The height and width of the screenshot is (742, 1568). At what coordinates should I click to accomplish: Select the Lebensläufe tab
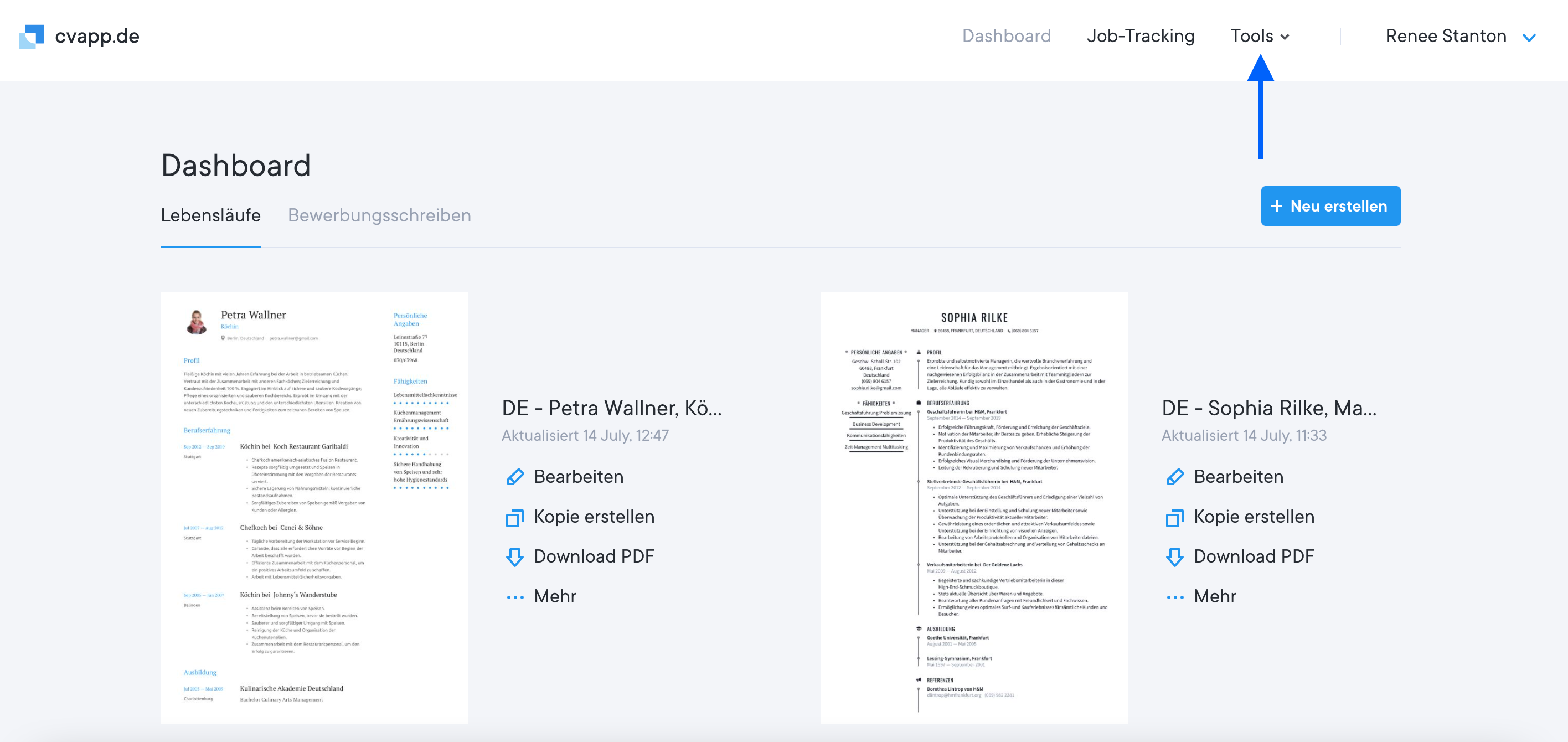tap(210, 215)
